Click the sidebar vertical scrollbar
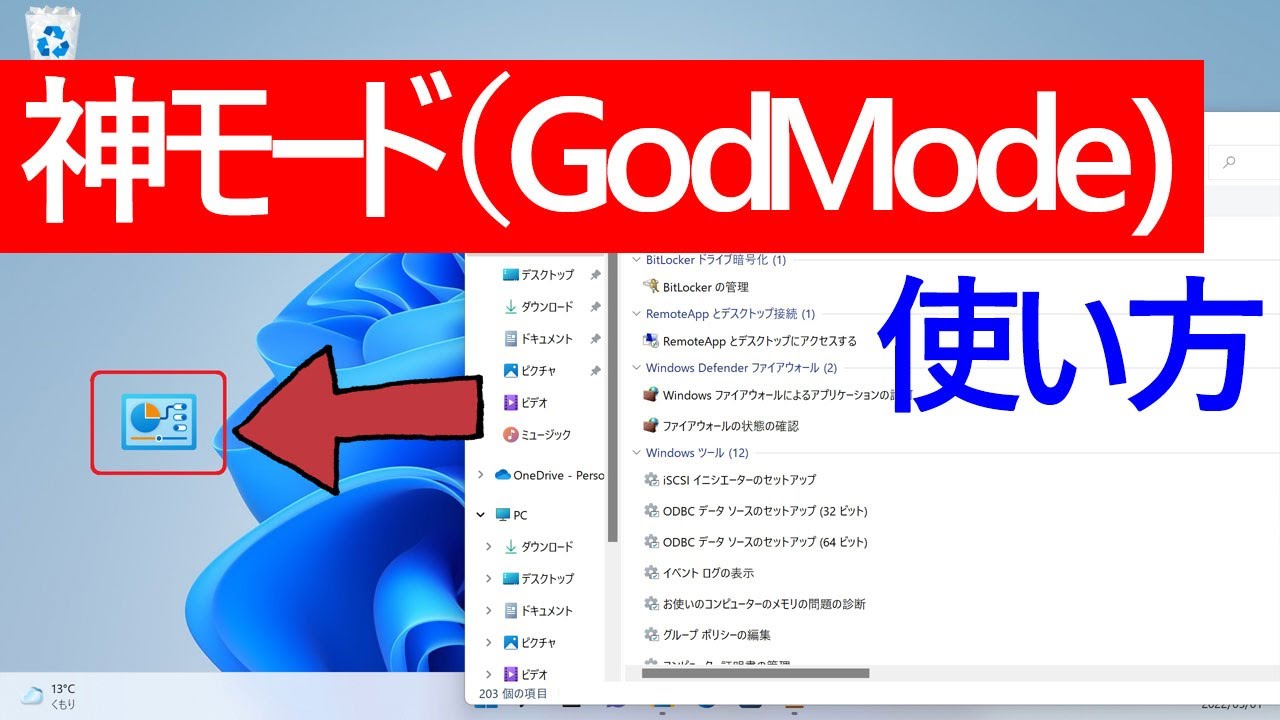This screenshot has width=1280, height=720. [615, 398]
